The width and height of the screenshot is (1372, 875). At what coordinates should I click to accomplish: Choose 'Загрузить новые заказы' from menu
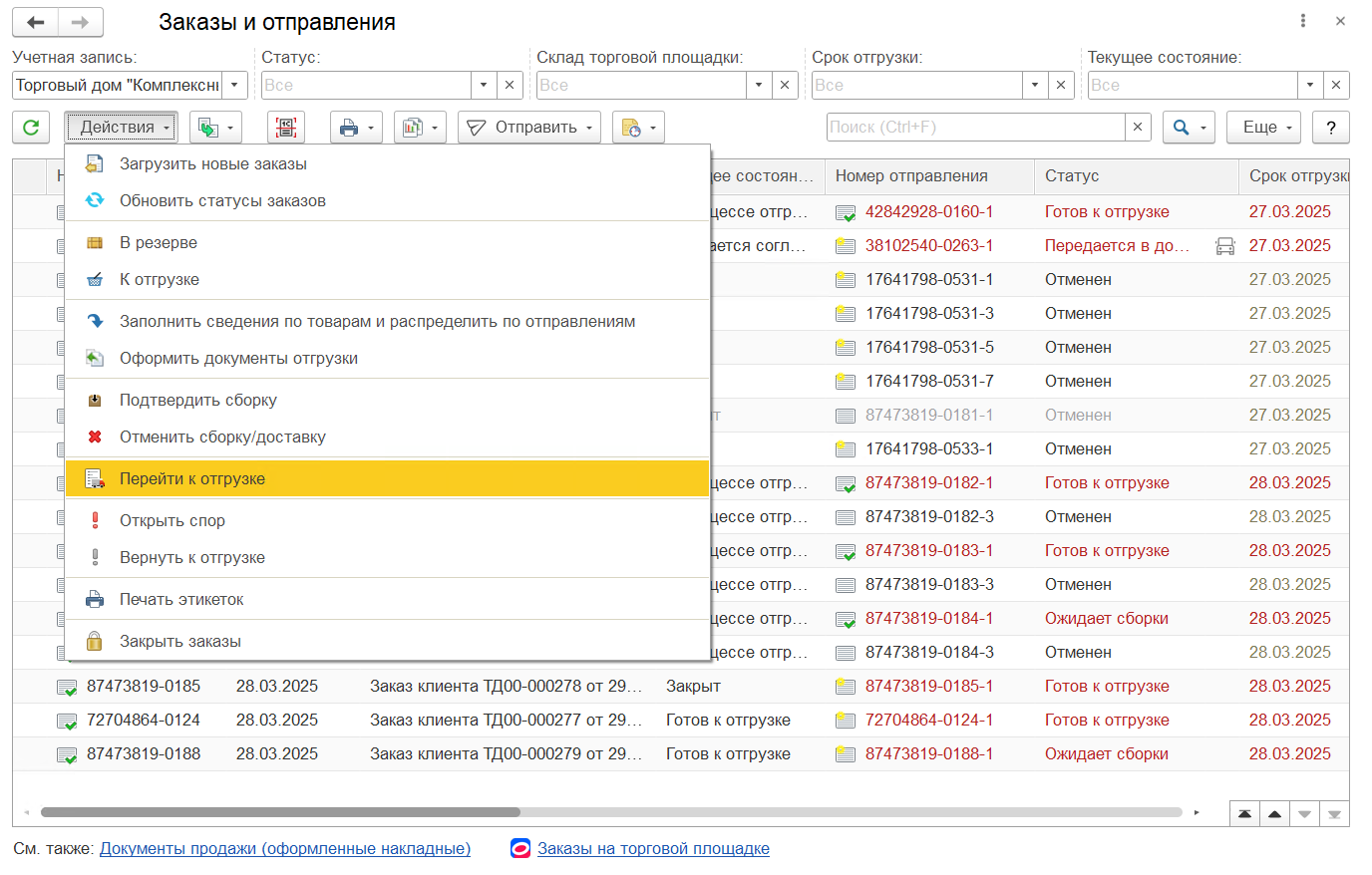tap(213, 164)
